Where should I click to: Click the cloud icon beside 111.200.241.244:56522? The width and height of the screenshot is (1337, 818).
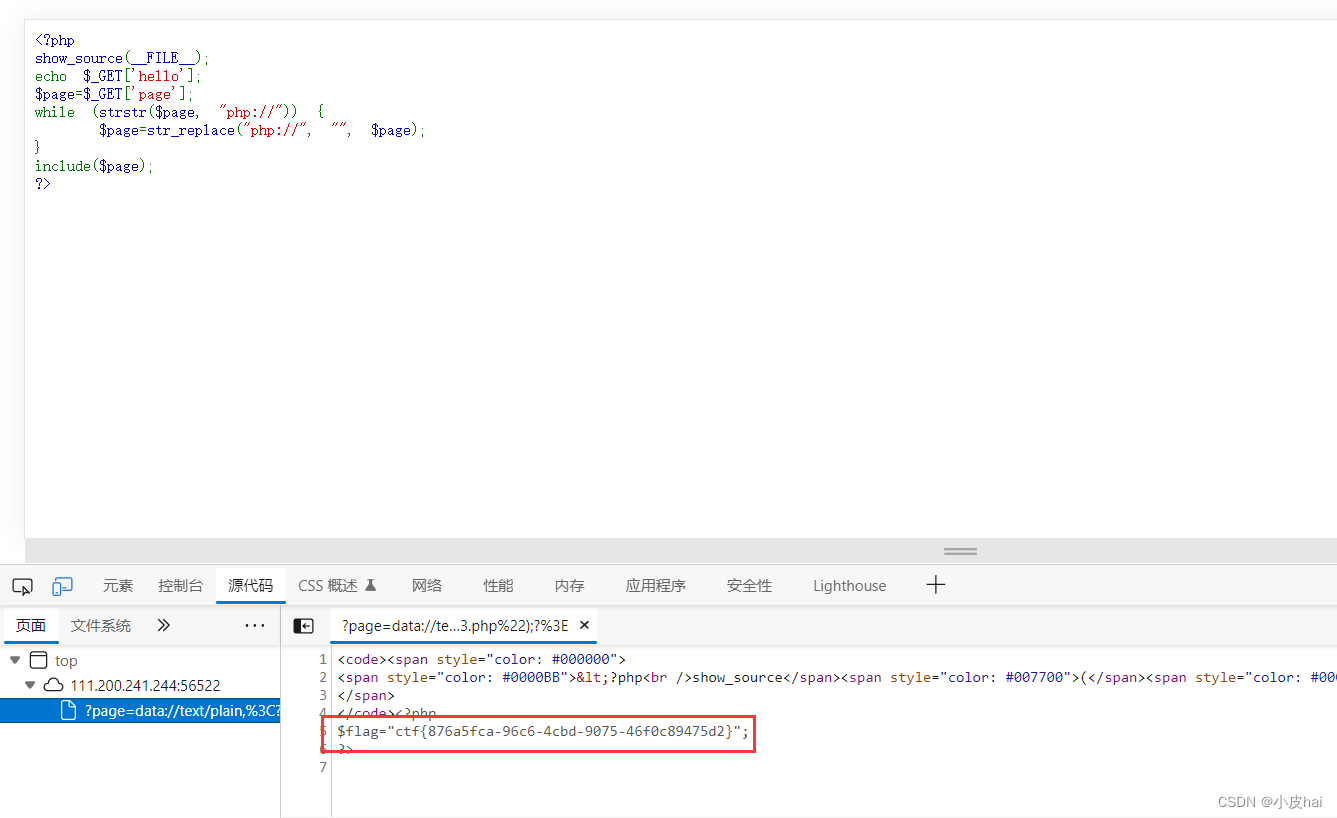[x=53, y=686]
